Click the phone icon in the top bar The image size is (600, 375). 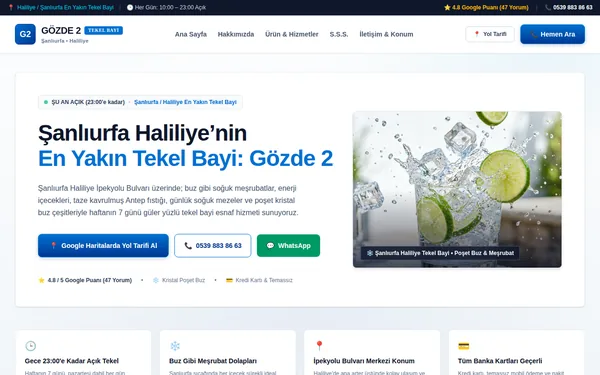coord(548,7)
